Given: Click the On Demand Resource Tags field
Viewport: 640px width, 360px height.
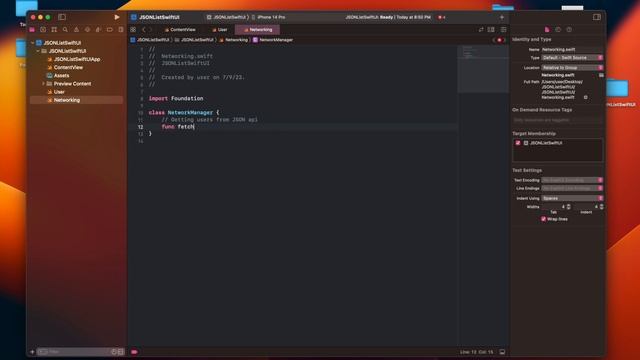Looking at the screenshot, I should click(x=557, y=120).
